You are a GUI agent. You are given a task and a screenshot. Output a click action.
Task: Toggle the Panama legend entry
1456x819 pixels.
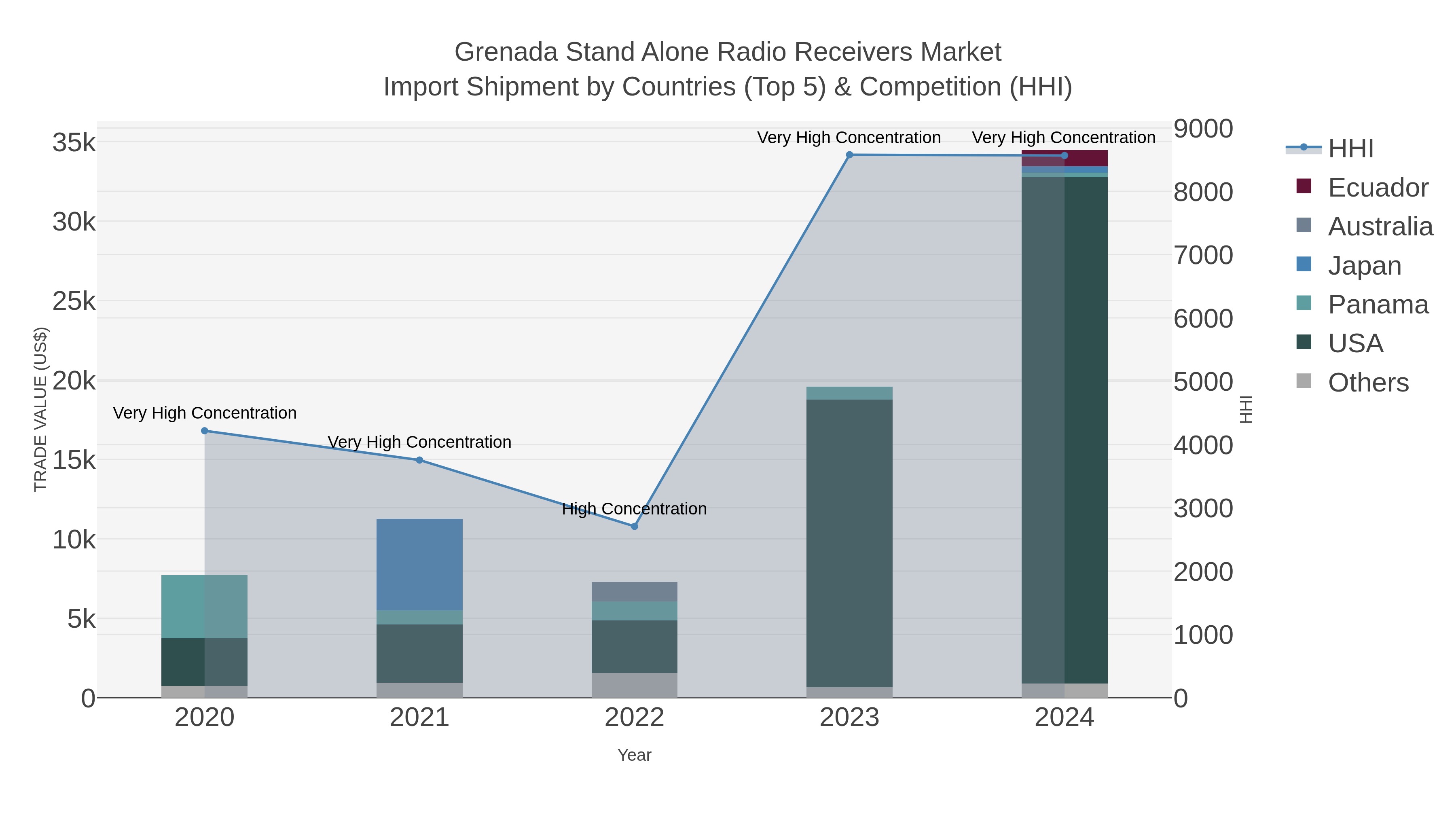[1362, 304]
